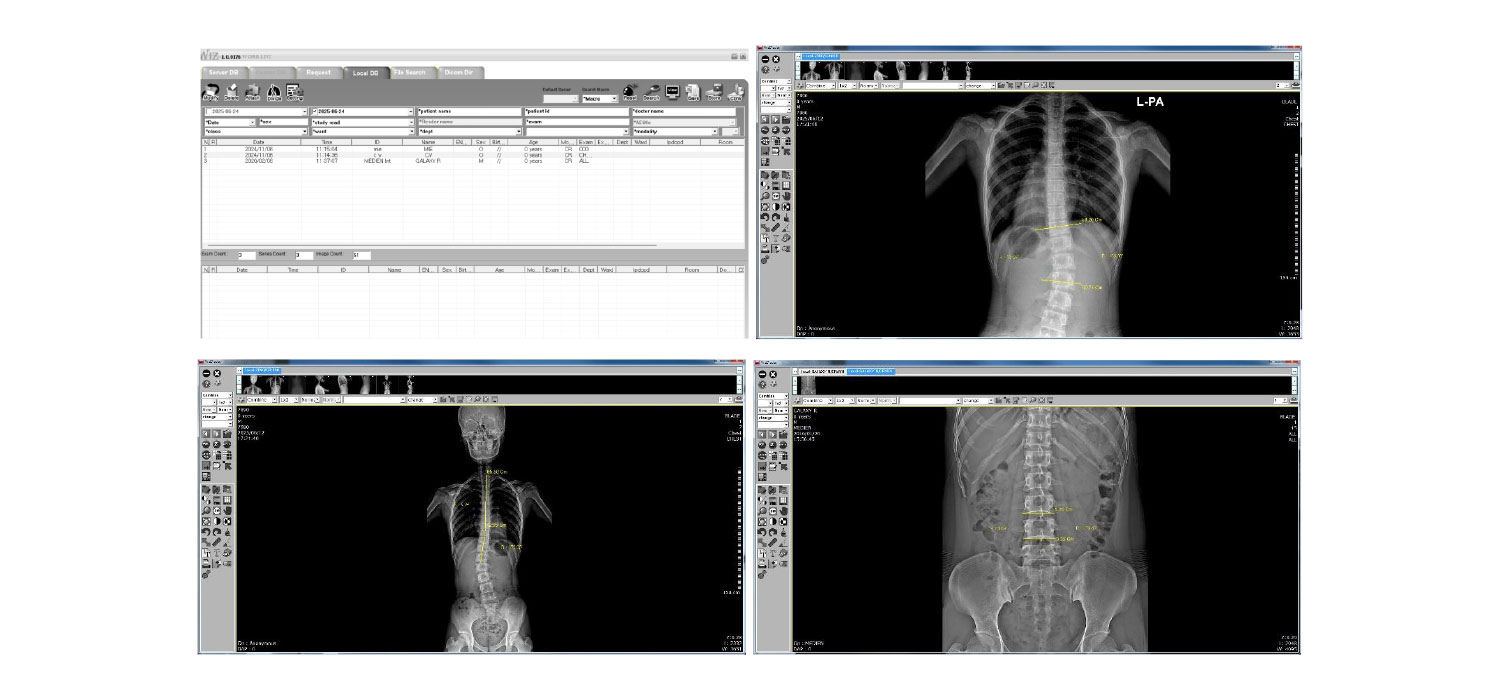
Task: Click the Search icon in worklist toolbar
Action: pos(651,92)
